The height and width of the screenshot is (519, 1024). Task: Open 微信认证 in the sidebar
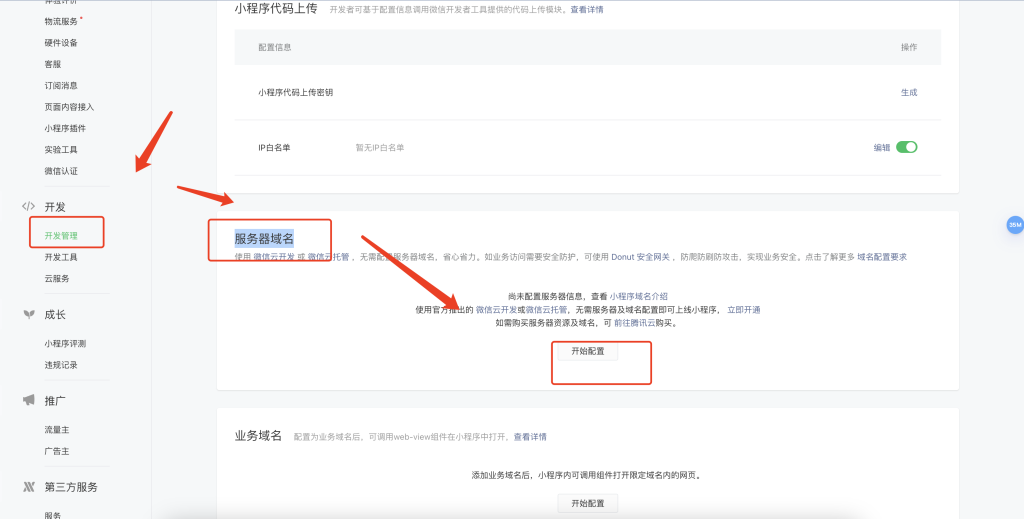coord(61,171)
